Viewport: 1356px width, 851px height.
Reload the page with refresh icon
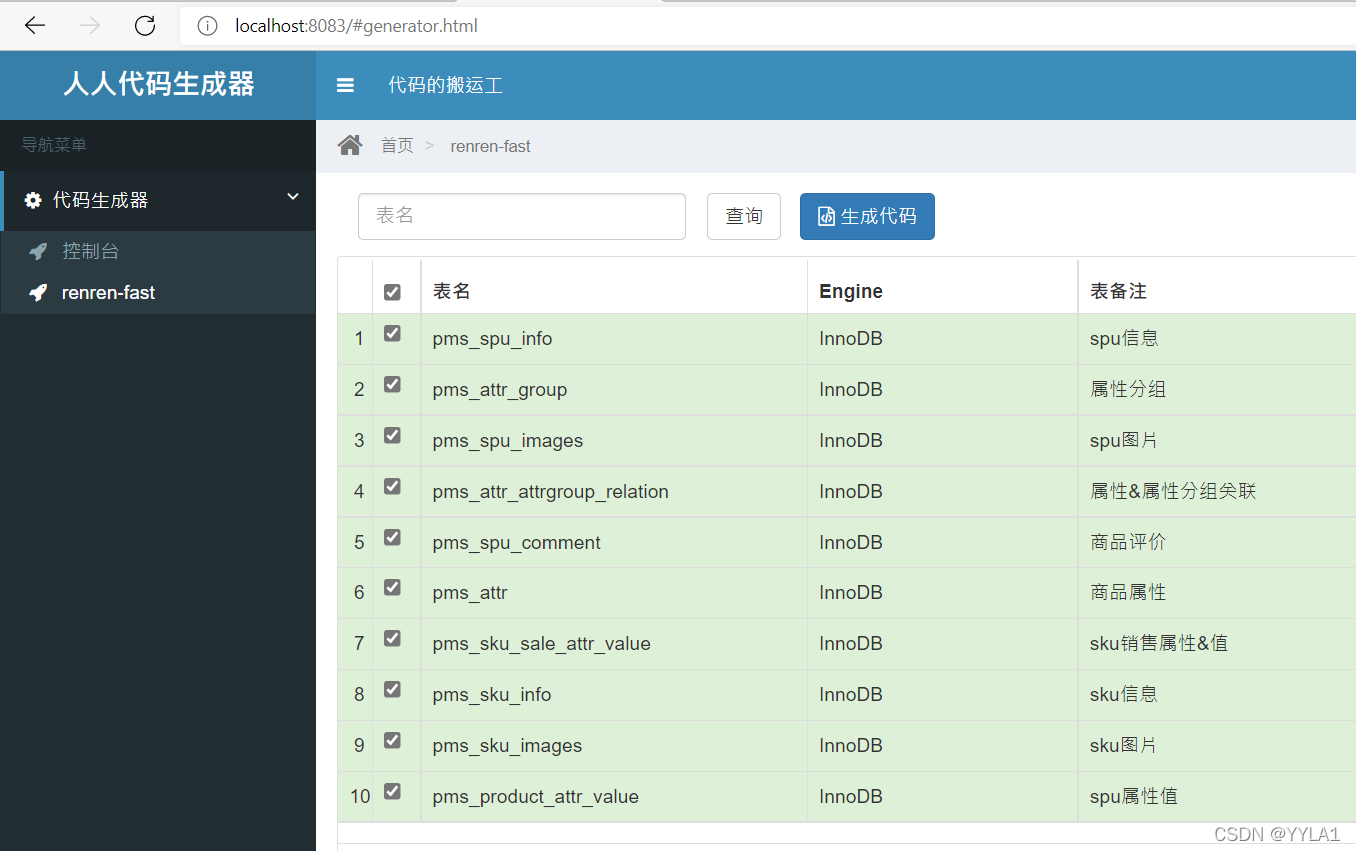tap(145, 26)
